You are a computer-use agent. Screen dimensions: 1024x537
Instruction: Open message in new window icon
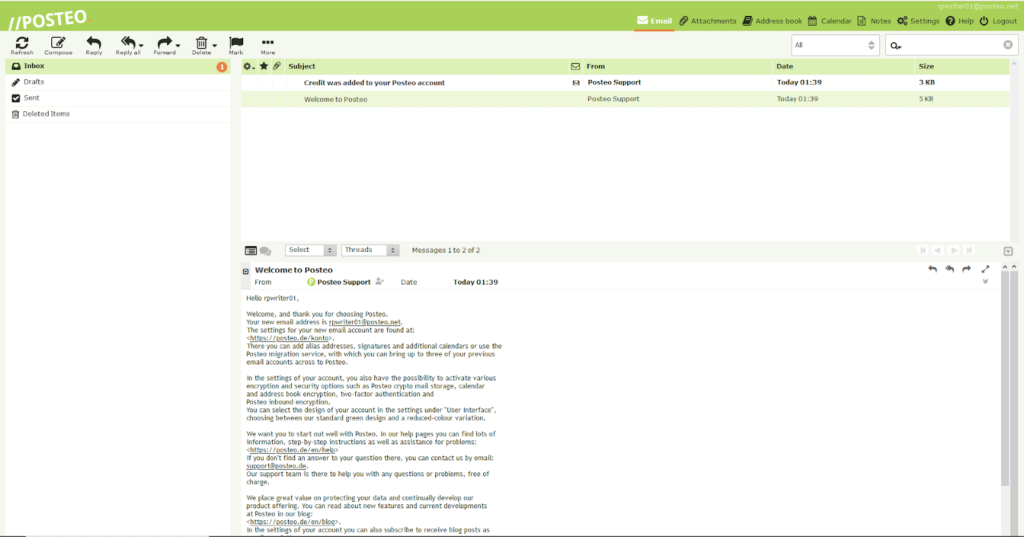pos(985,269)
